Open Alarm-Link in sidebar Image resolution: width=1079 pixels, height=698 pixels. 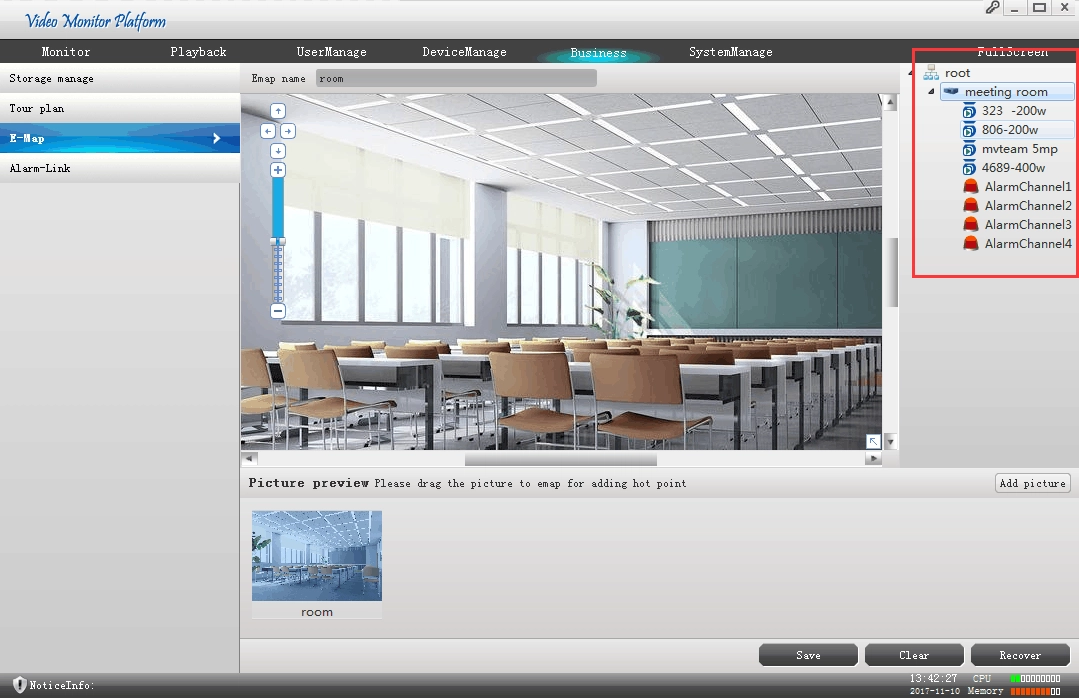120,168
